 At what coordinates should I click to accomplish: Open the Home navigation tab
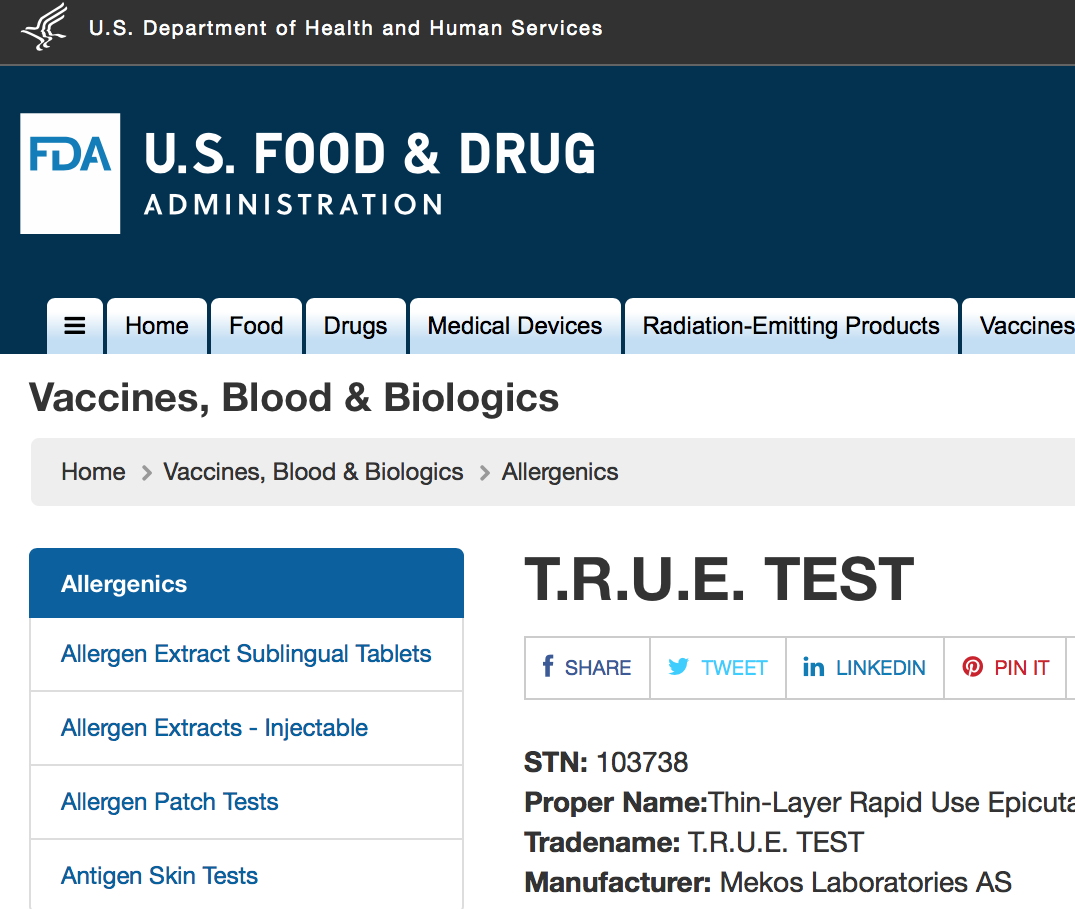pyautogui.click(x=157, y=326)
